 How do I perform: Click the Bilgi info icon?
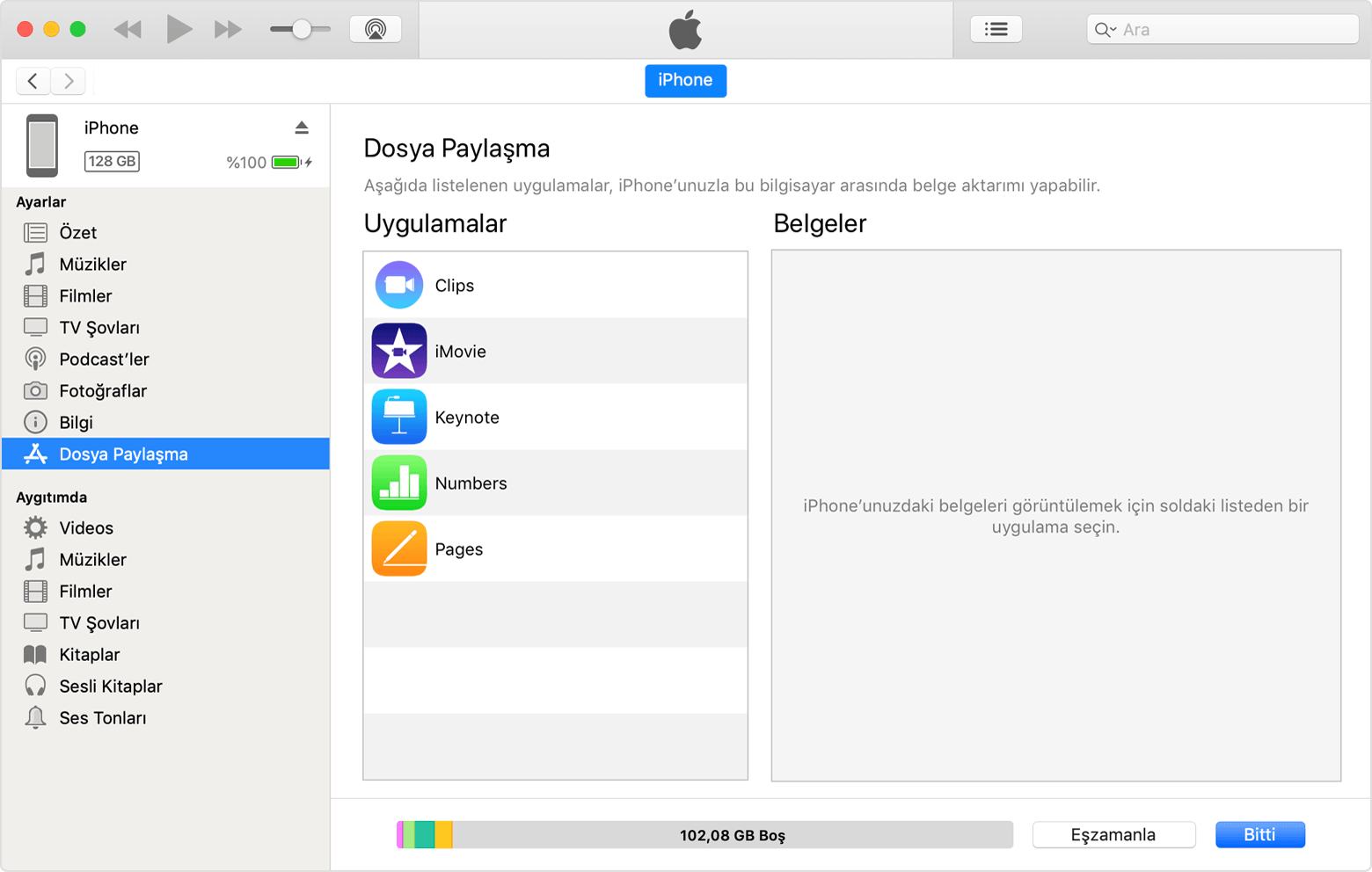pyautogui.click(x=35, y=422)
